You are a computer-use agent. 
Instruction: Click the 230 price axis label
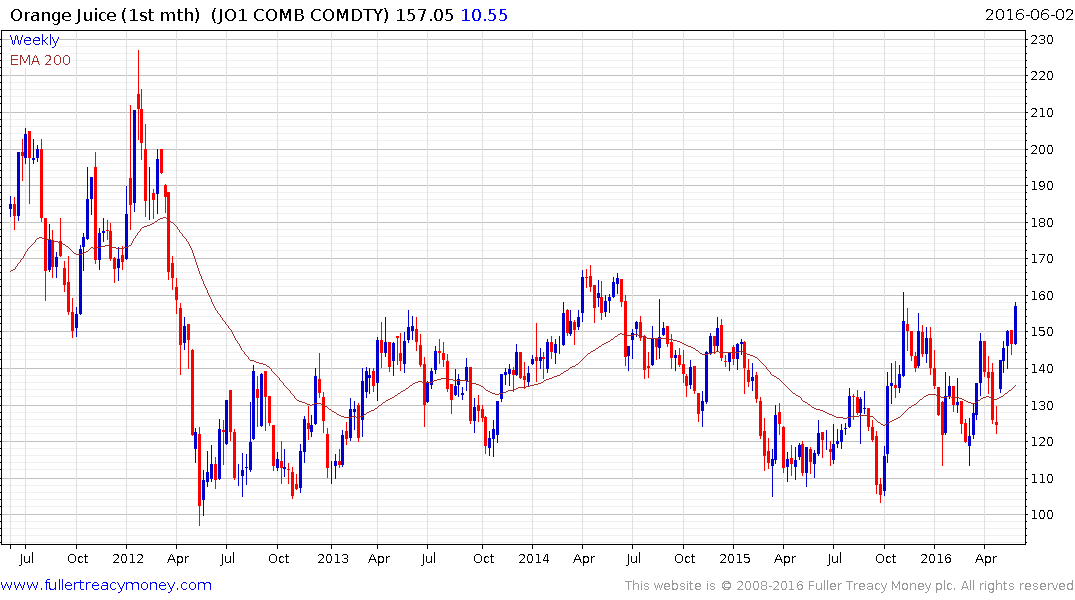1042,40
